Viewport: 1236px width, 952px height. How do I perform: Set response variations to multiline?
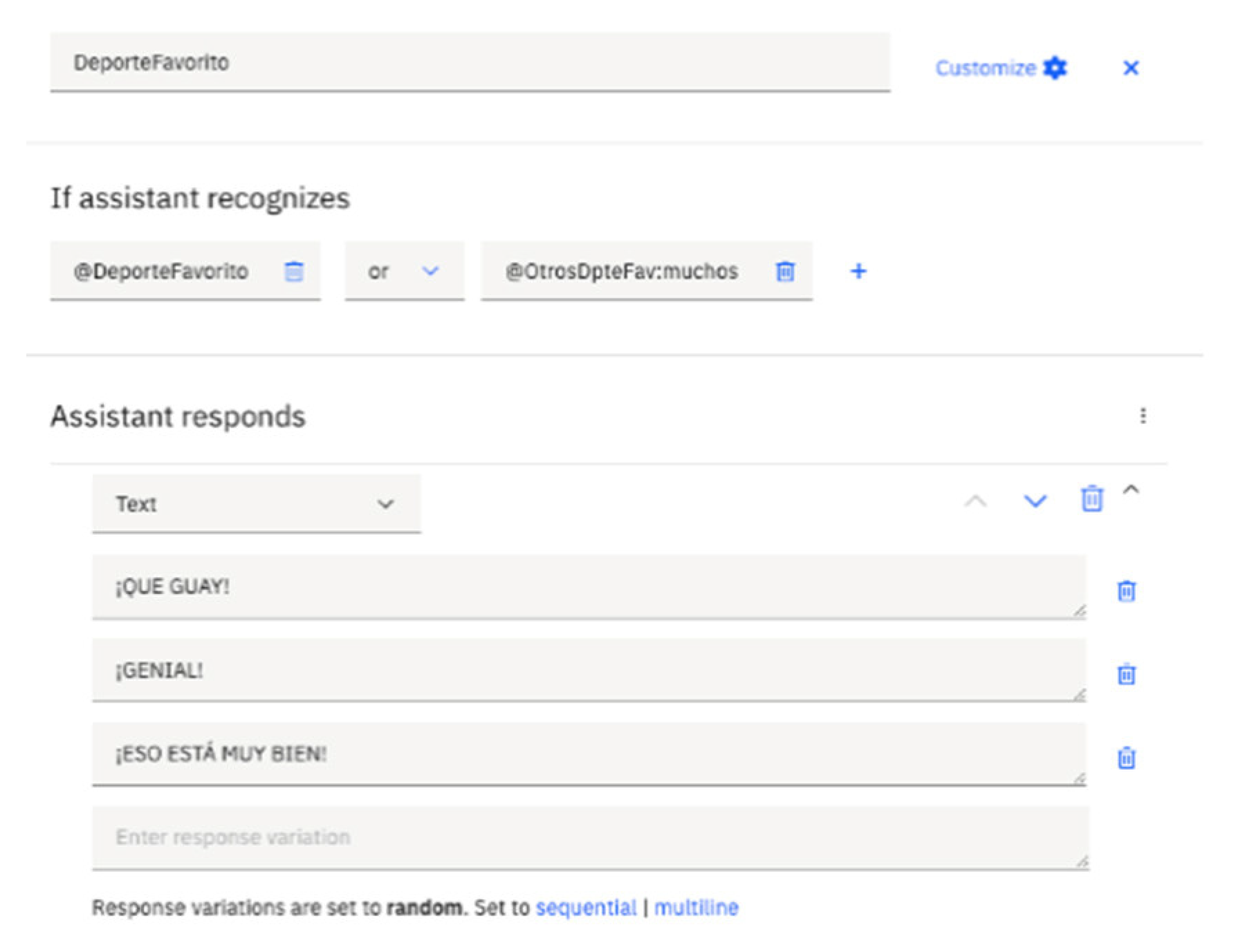tap(696, 907)
